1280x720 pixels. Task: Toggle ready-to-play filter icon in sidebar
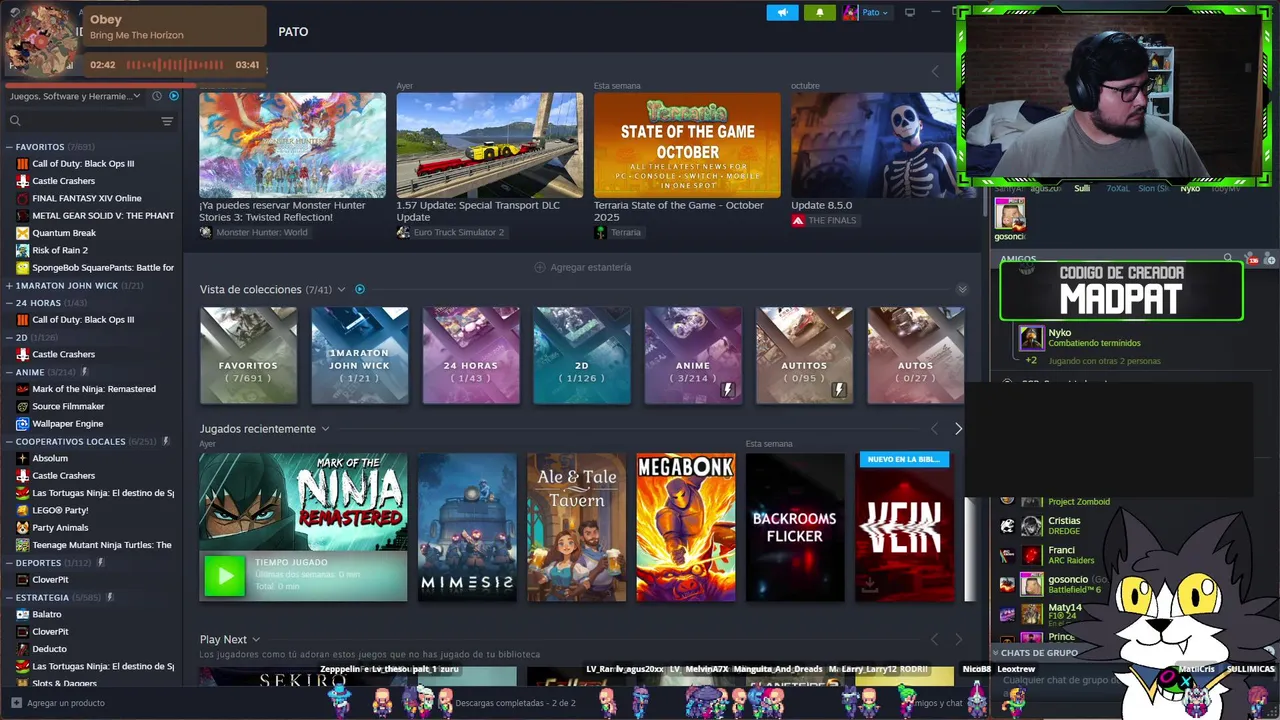point(174,96)
